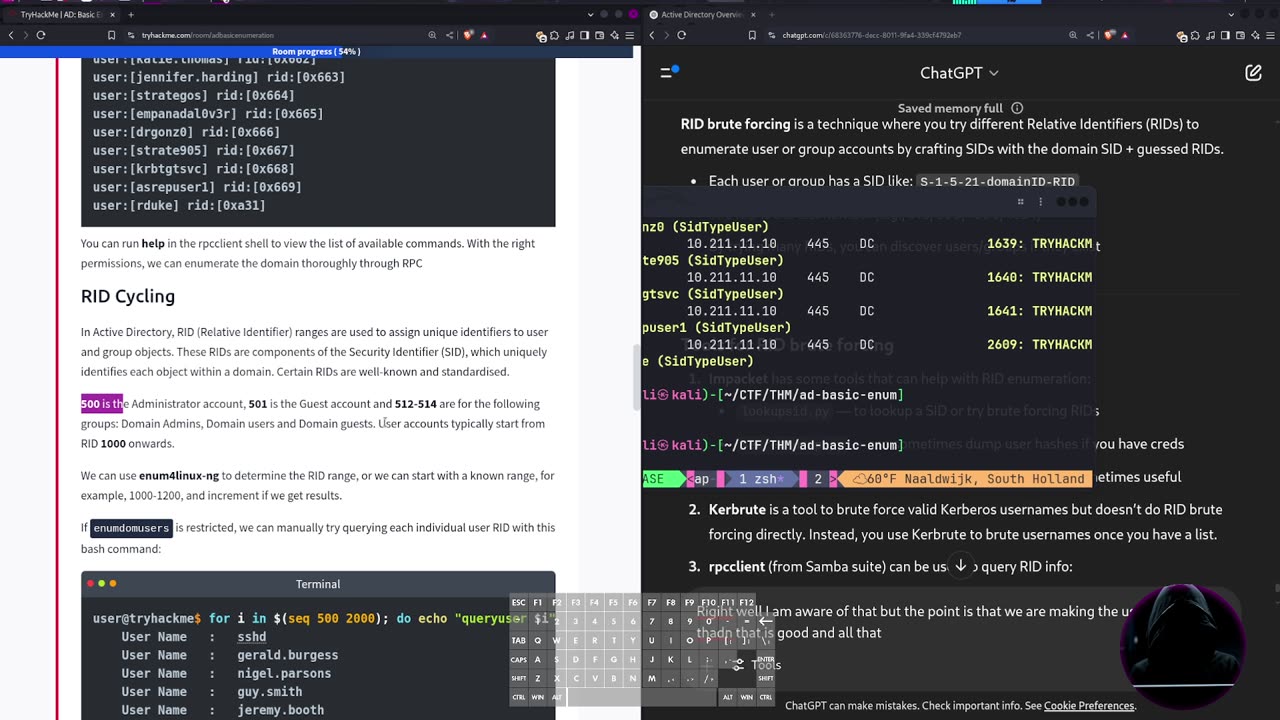This screenshot has height=720, width=1280.
Task: Click gerald.burgess in terminal output
Action: [x=288, y=655]
